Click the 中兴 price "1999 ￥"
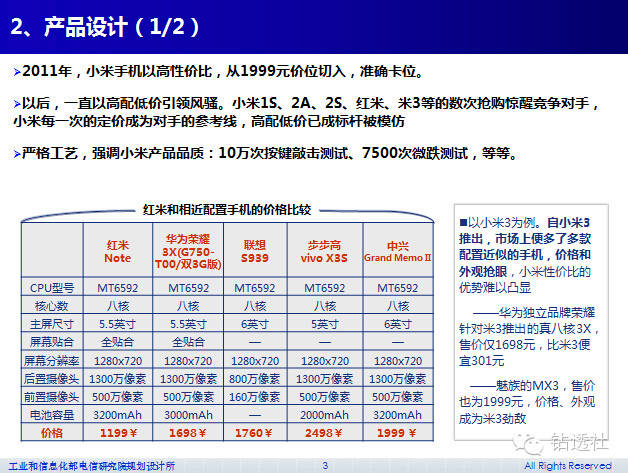The height and width of the screenshot is (473, 628). 397,433
